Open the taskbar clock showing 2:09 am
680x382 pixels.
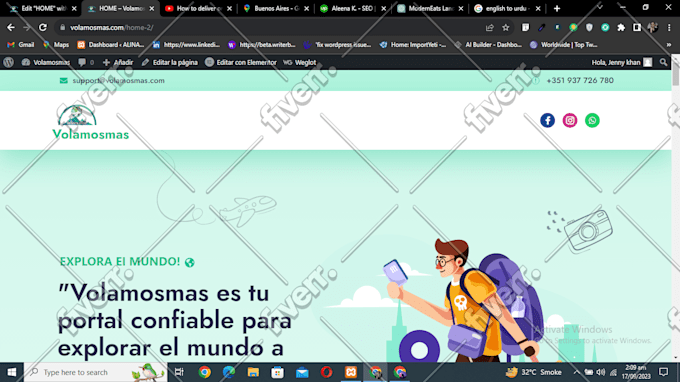point(636,372)
